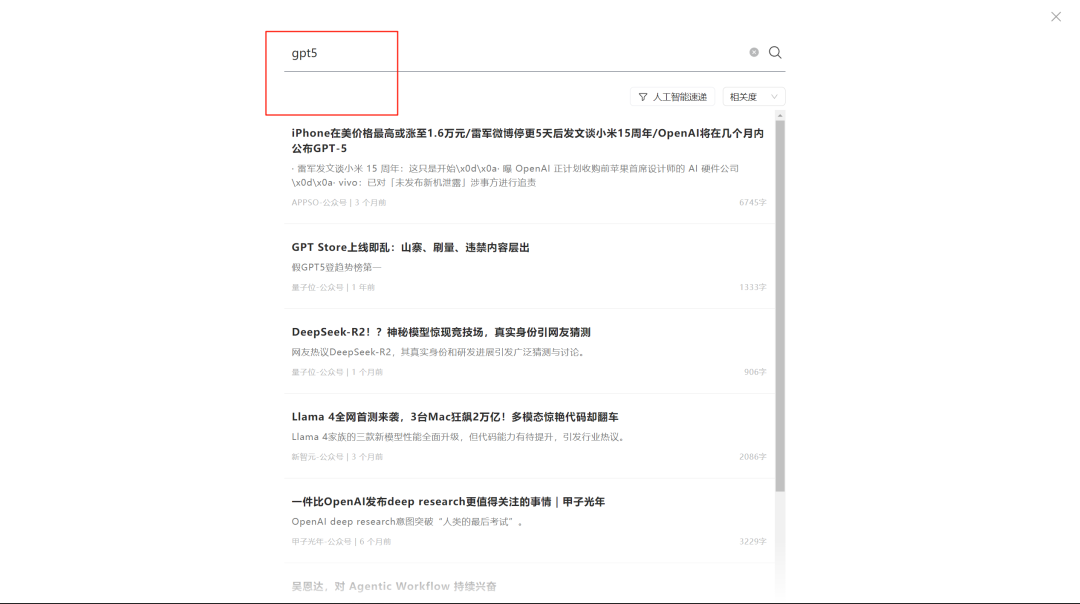Click summary OpenAI deep research意图突破
This screenshot has height=604, width=1080.
click(x=407, y=521)
